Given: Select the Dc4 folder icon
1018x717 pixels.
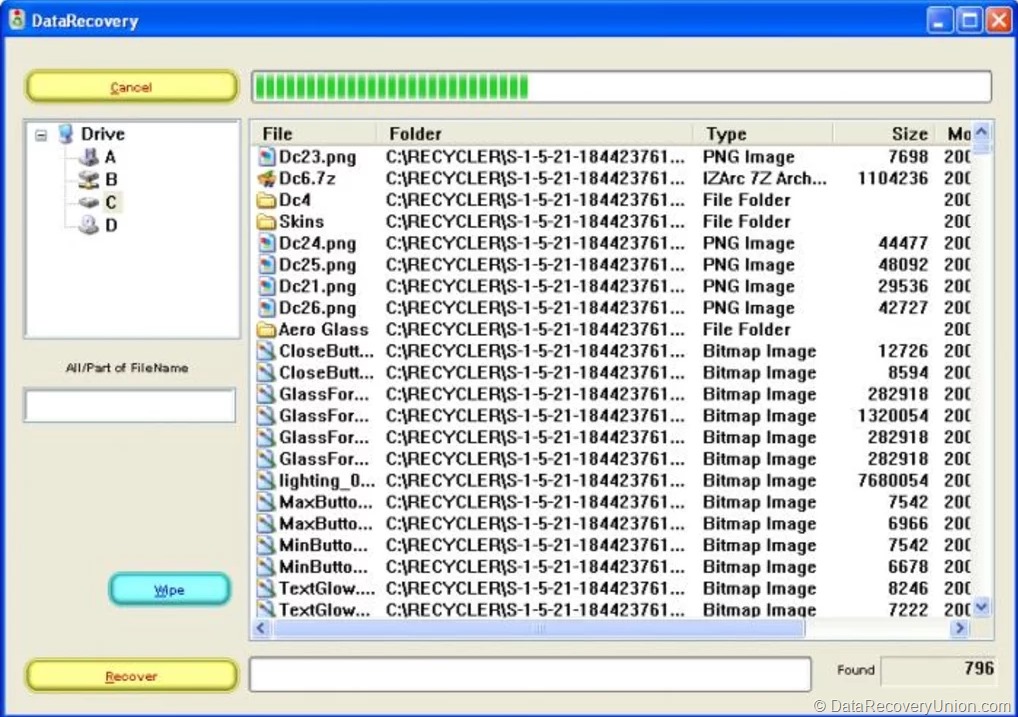Looking at the screenshot, I should [x=266, y=200].
